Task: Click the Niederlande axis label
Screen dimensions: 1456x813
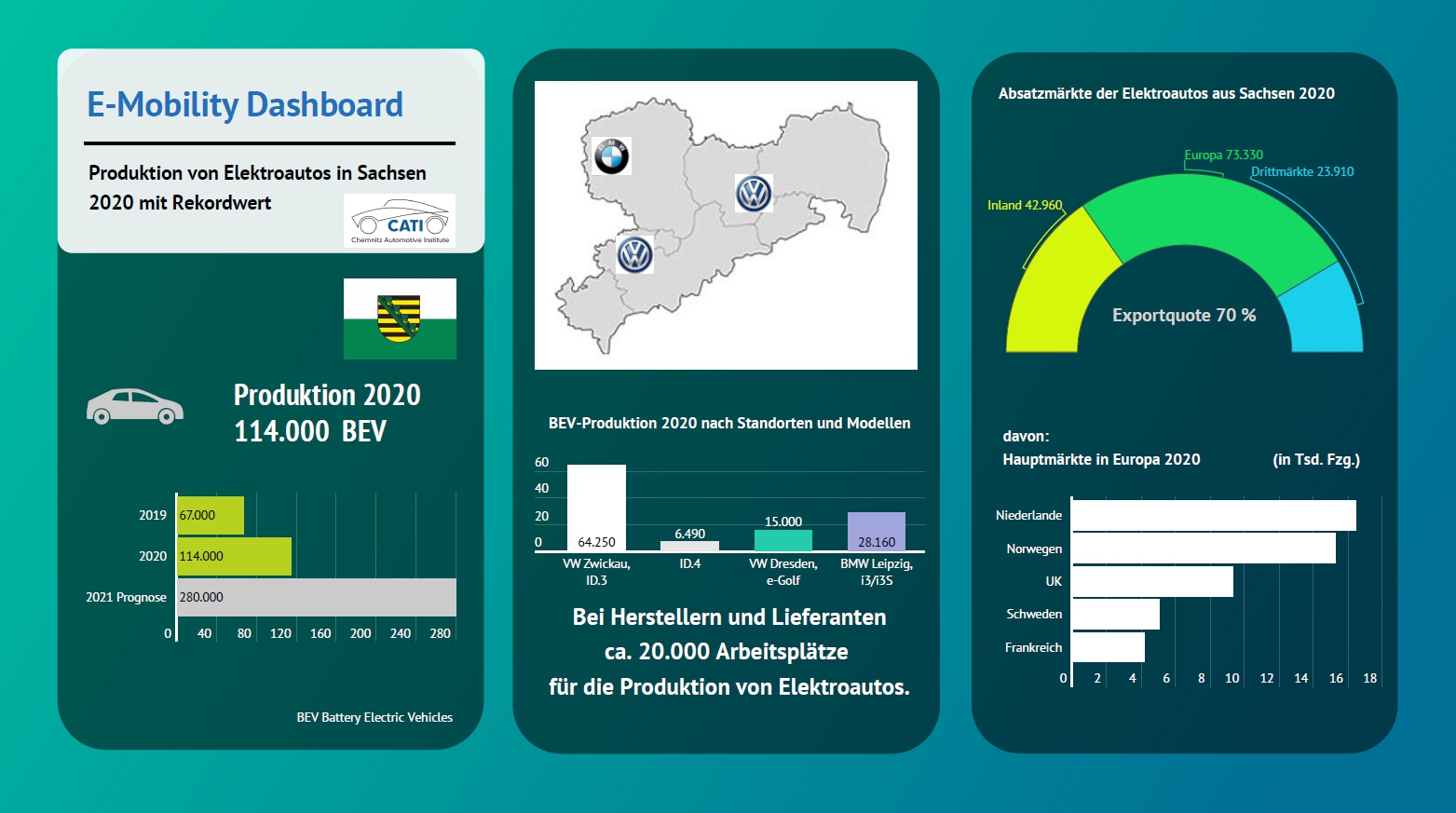Action: 1028,515
